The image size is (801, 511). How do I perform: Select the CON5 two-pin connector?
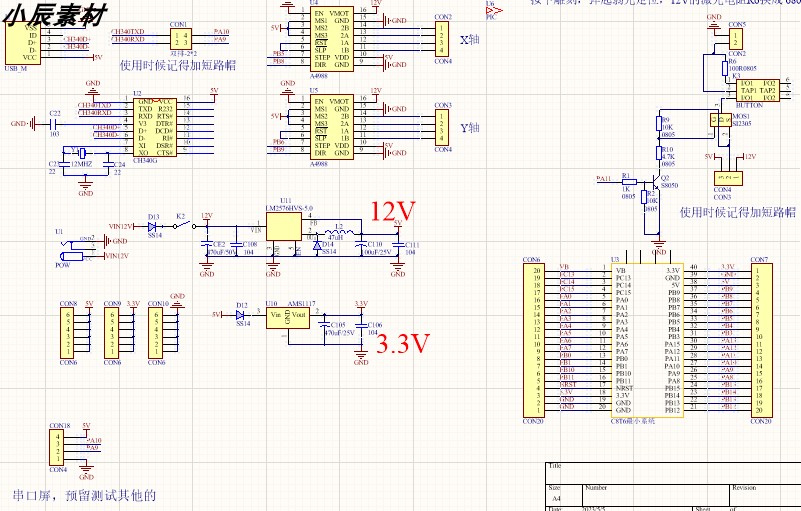click(x=736, y=39)
